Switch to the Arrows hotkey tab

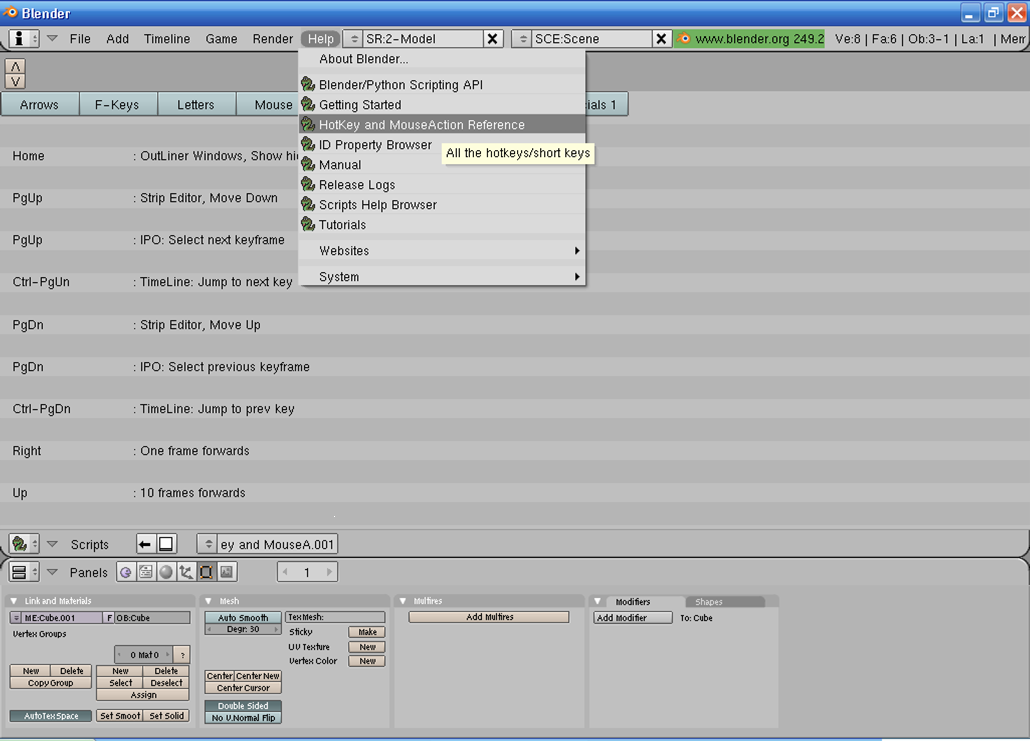[39, 105]
